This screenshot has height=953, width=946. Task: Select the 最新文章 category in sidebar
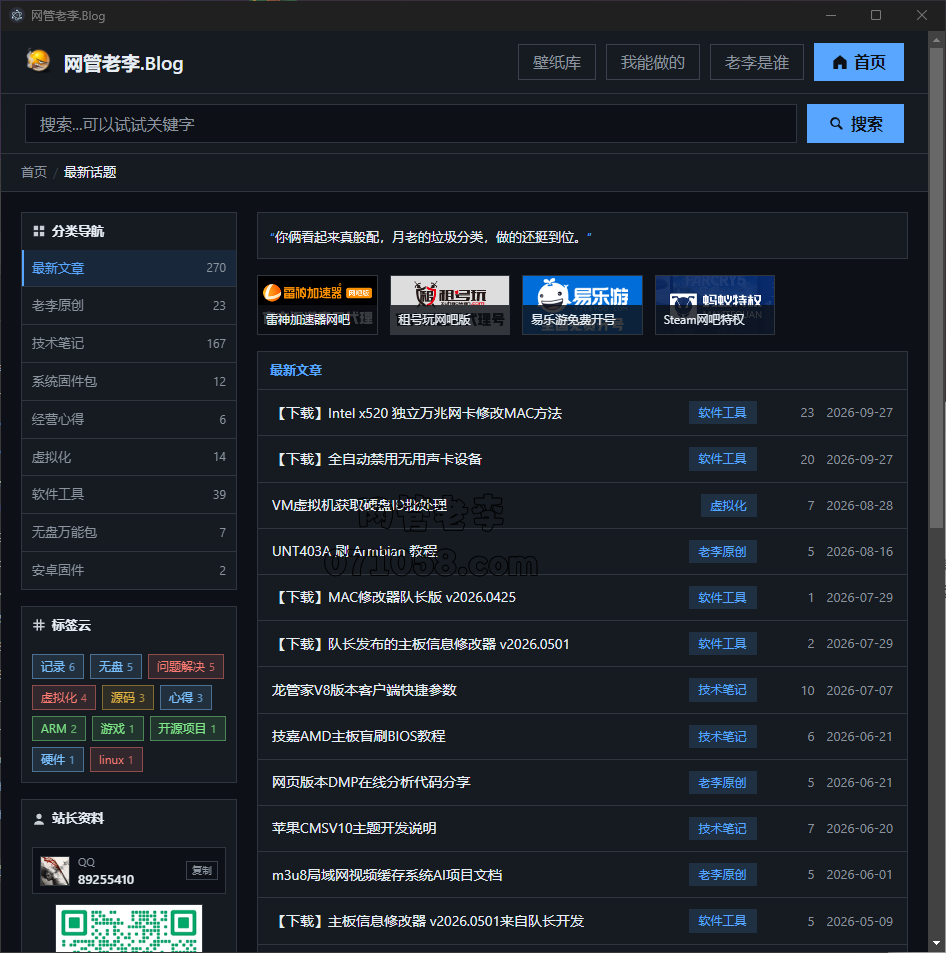pos(129,268)
